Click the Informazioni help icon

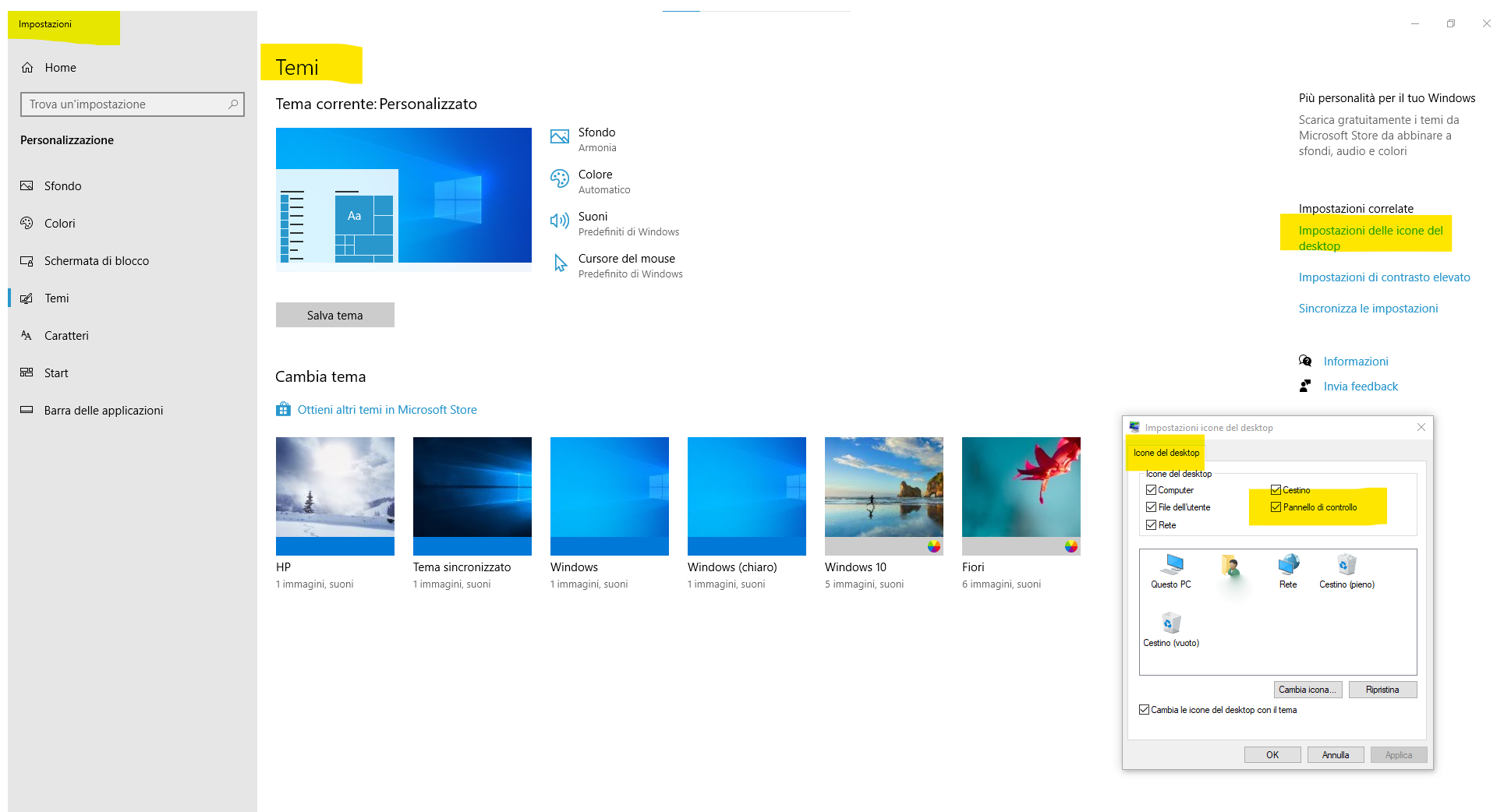coord(1305,361)
